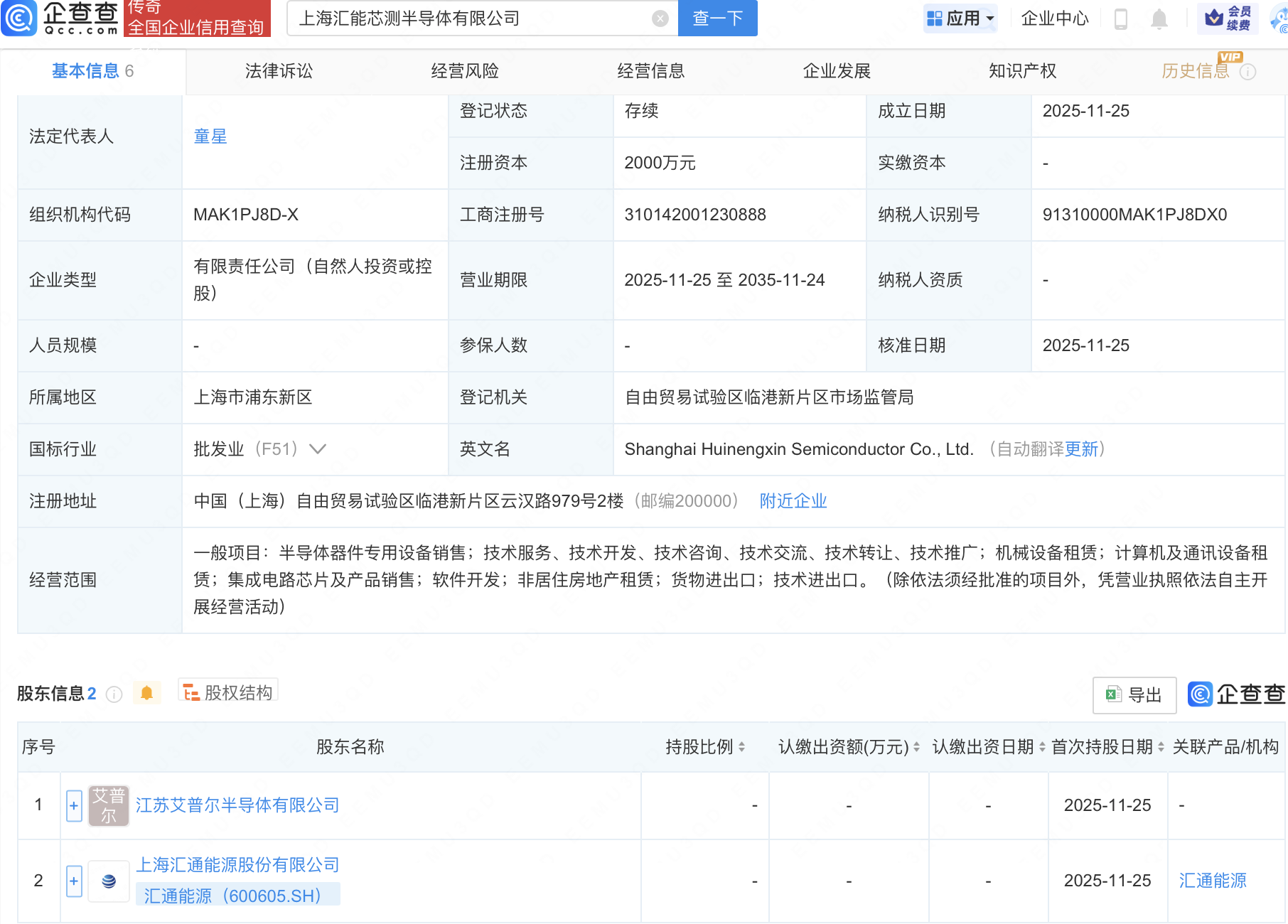Screen dimensions: 1288x924
Task: View legal representative 童星 profile
Action: pos(210,136)
